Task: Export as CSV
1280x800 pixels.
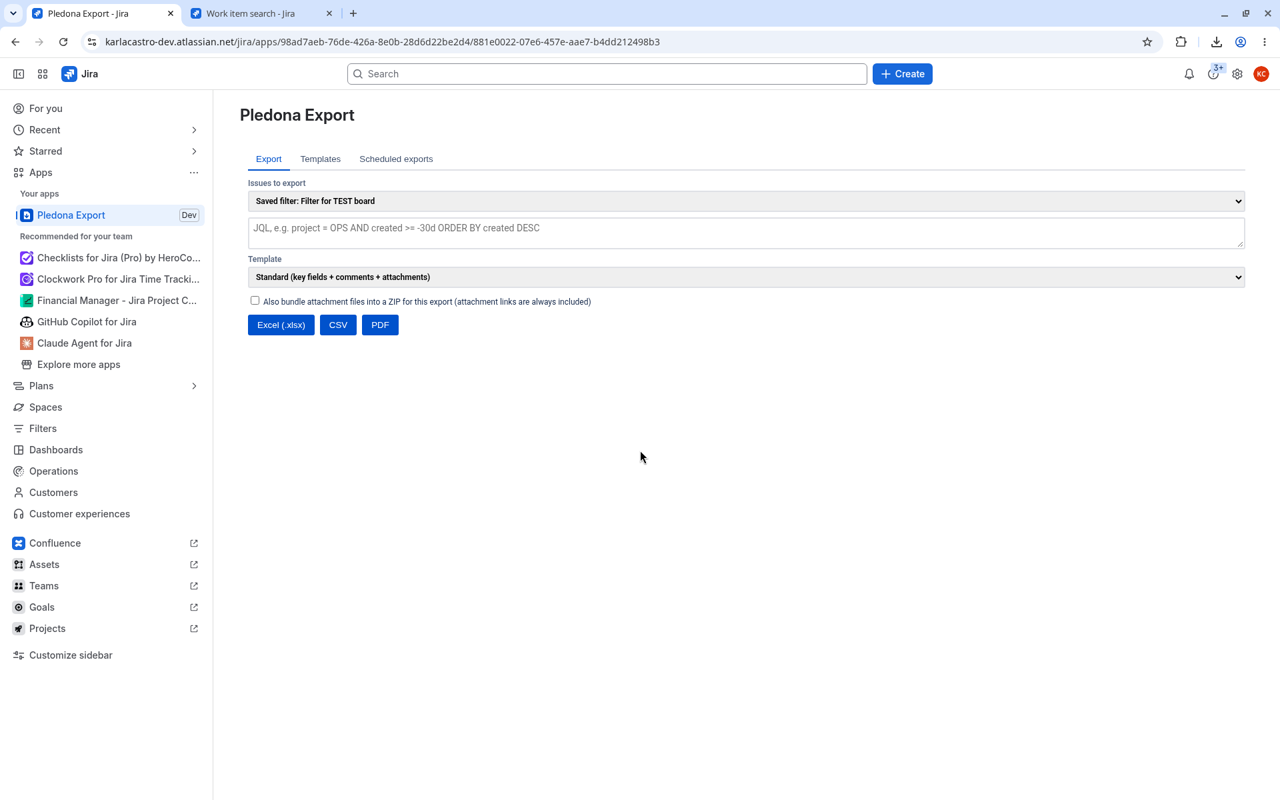Action: [x=338, y=325]
